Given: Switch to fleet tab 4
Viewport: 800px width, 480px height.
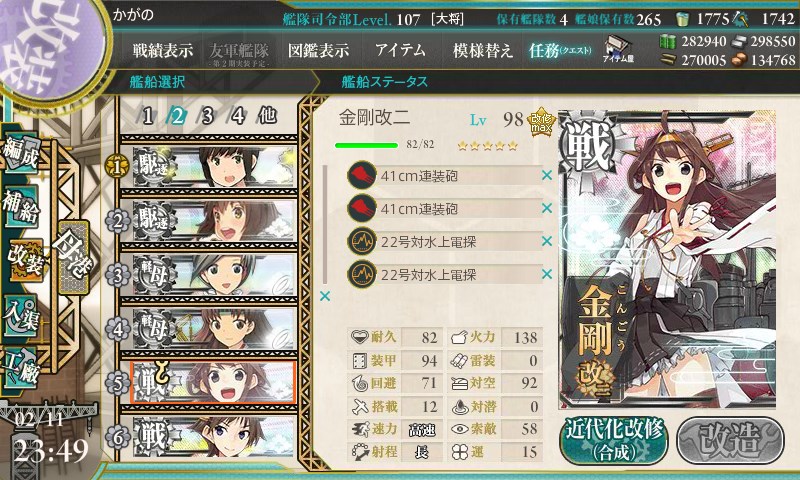Looking at the screenshot, I should (238, 116).
